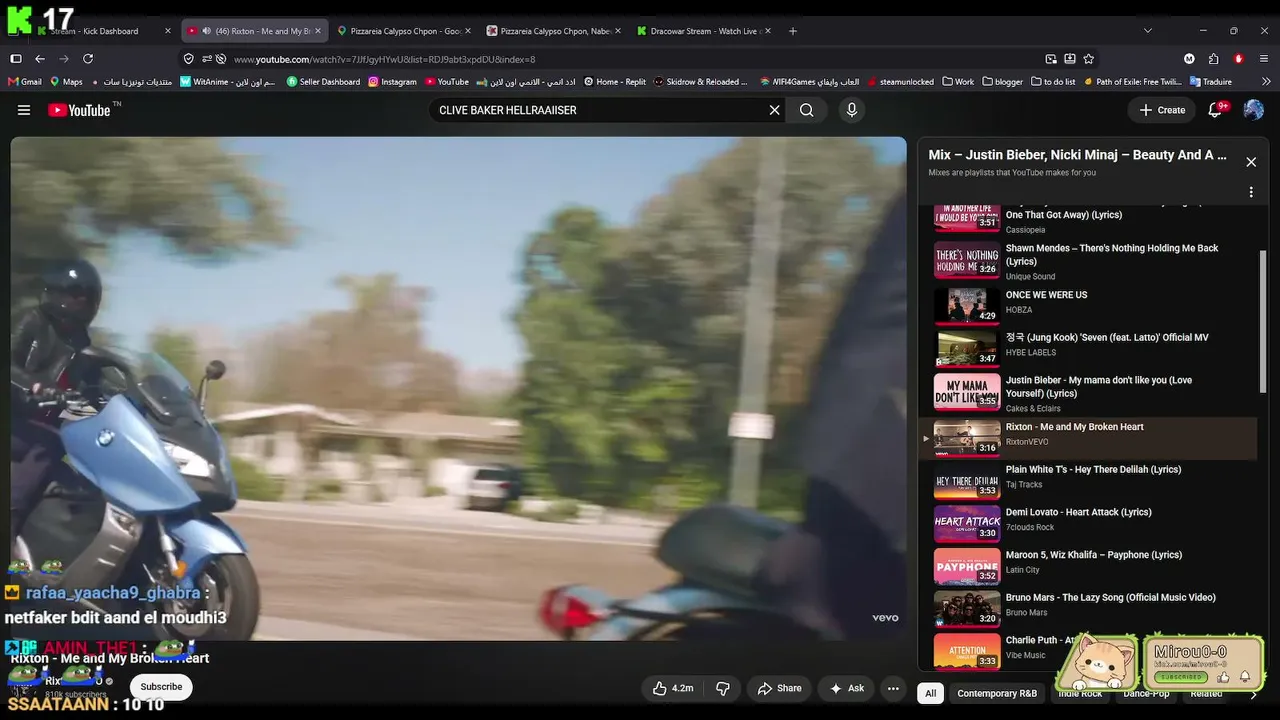Select the All filter chip
The height and width of the screenshot is (720, 1280).
(931, 693)
